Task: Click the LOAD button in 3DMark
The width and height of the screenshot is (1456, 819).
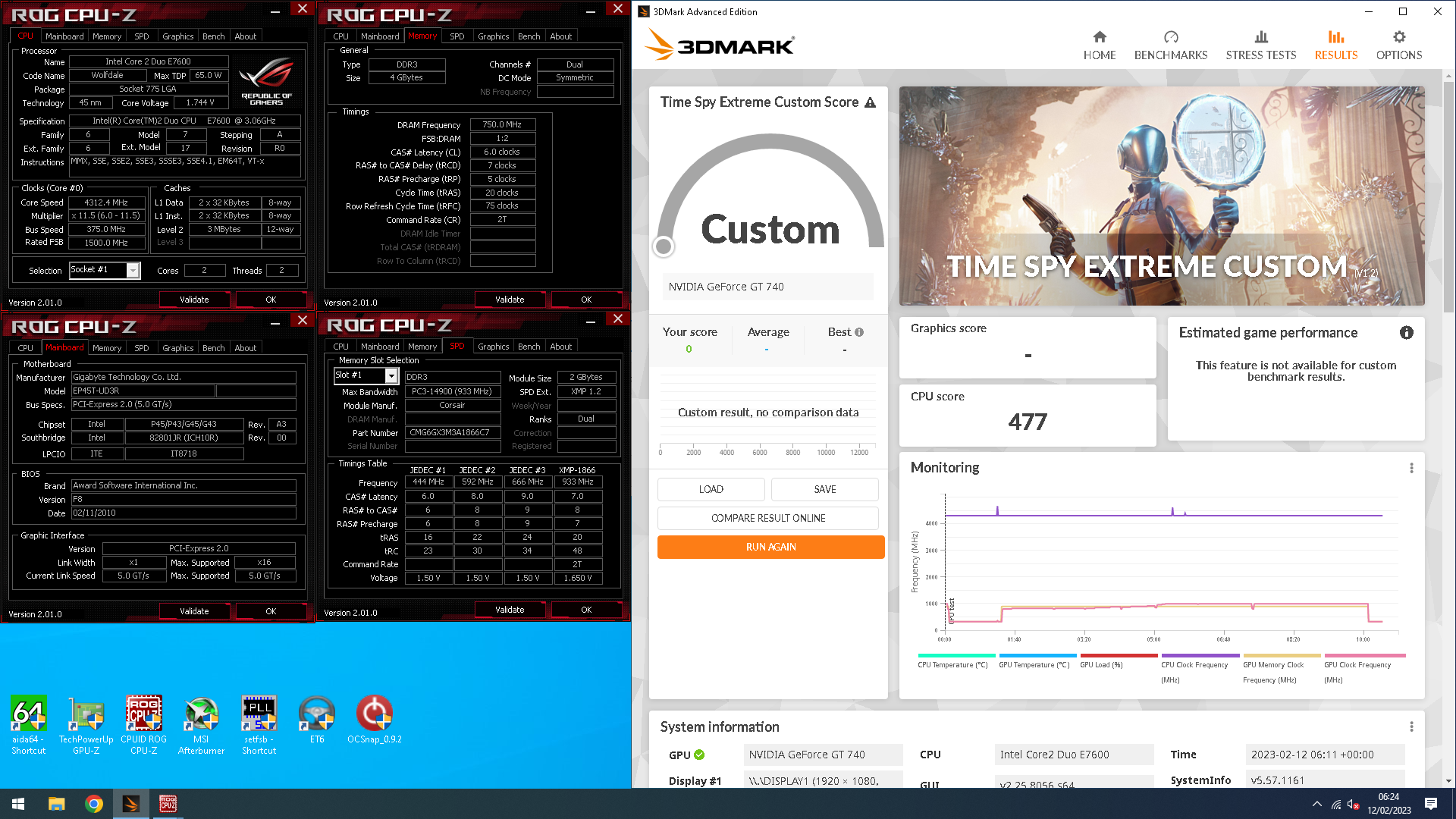Action: (711, 489)
